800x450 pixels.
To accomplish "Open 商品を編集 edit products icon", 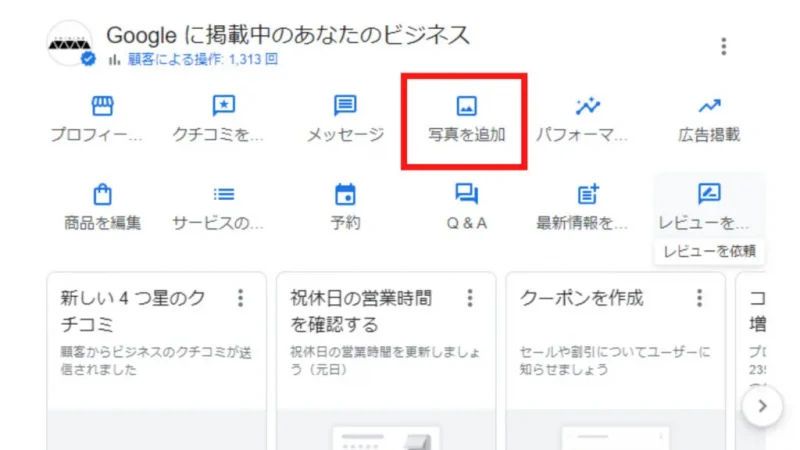I will (102, 194).
